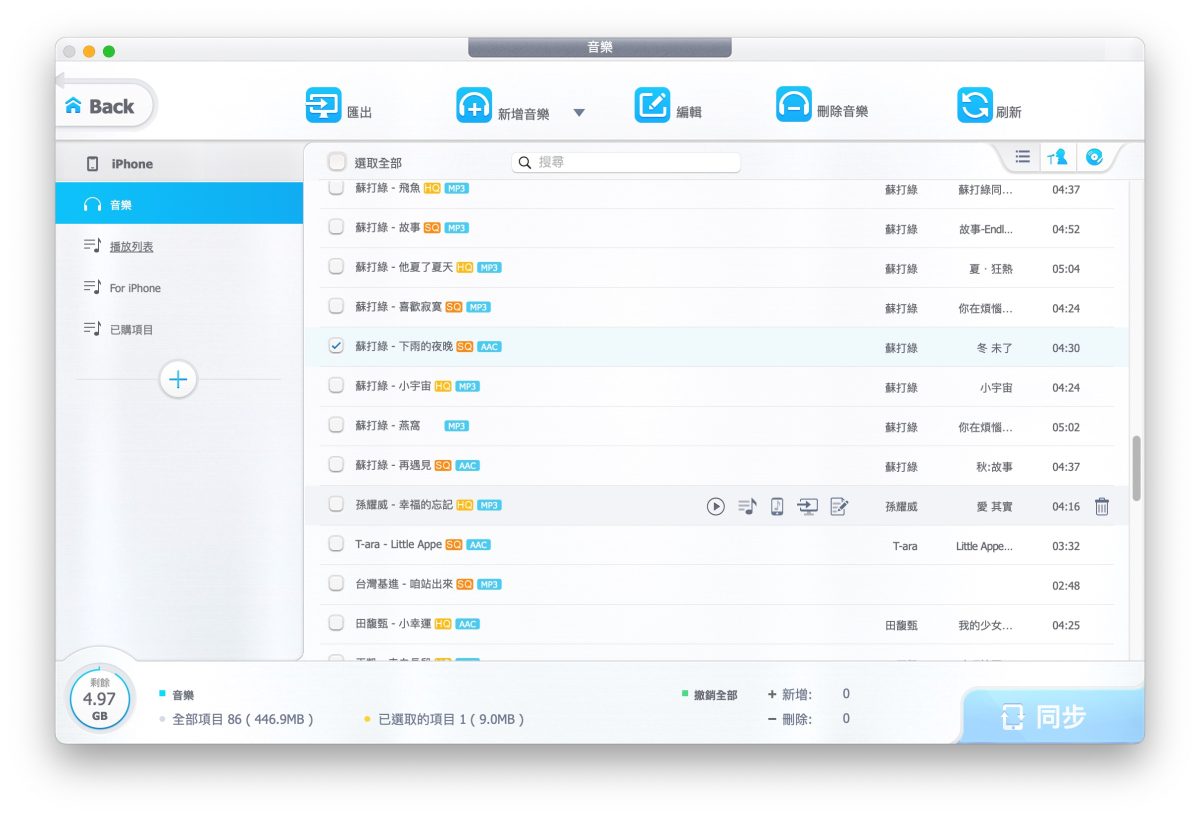Select the For iPhone playlist
Viewport: 1200px width, 817px height.
(x=135, y=288)
